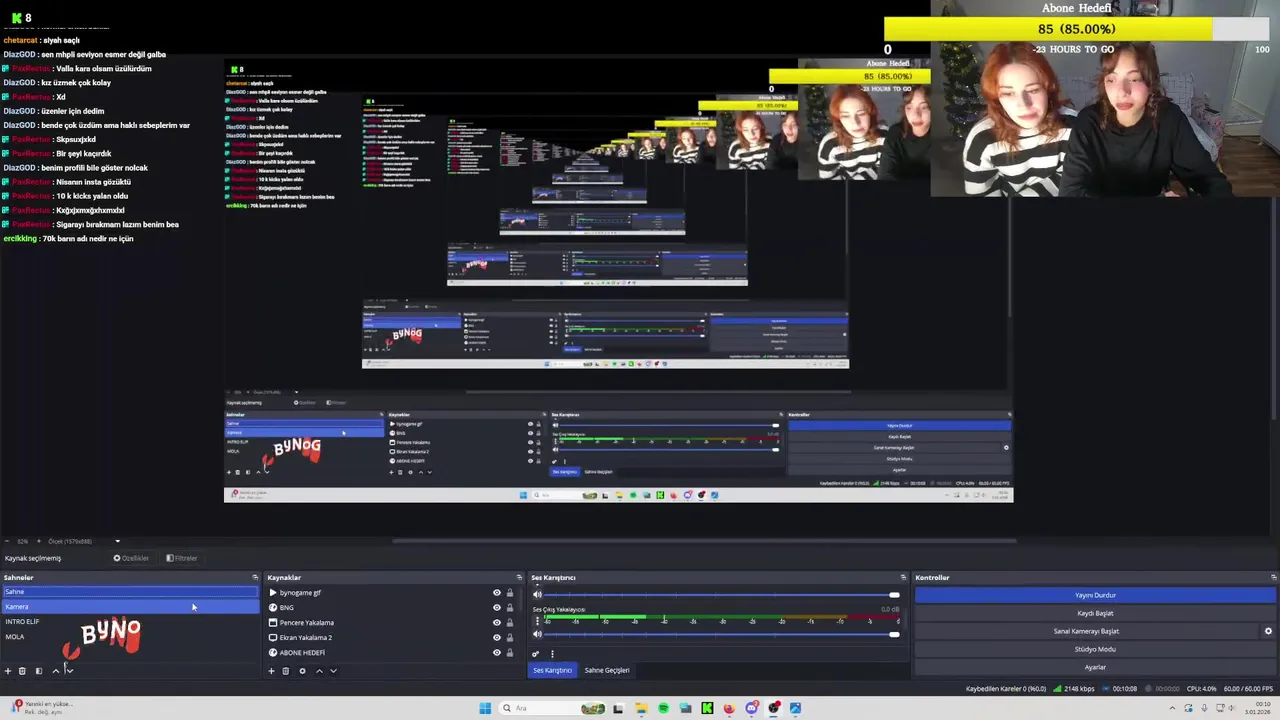This screenshot has height=720, width=1280.
Task: Adjust Ses Çıkış Yakalayıcısı volume slider
Action: tap(720, 634)
